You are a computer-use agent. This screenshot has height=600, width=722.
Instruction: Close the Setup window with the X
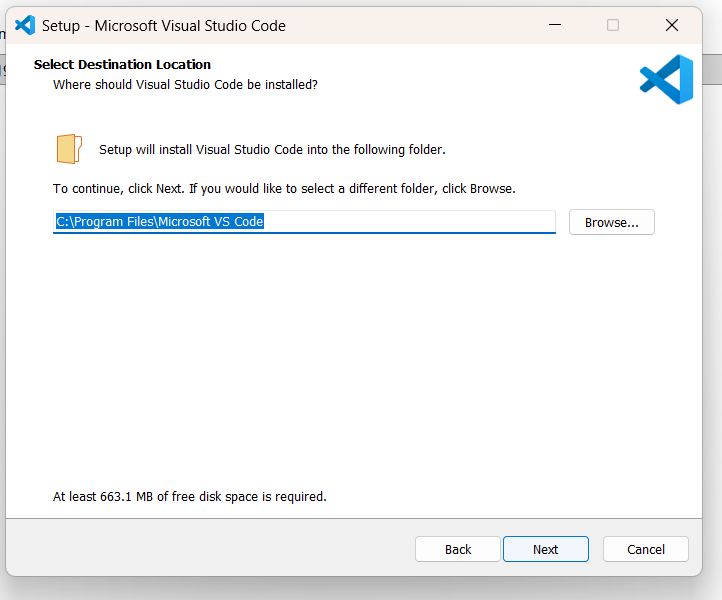[672, 25]
